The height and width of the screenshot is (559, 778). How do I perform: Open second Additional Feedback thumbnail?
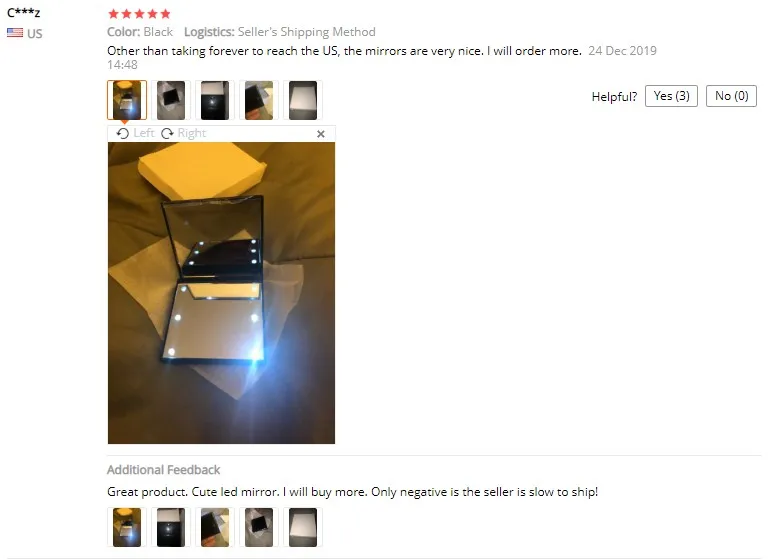pyautogui.click(x=171, y=527)
